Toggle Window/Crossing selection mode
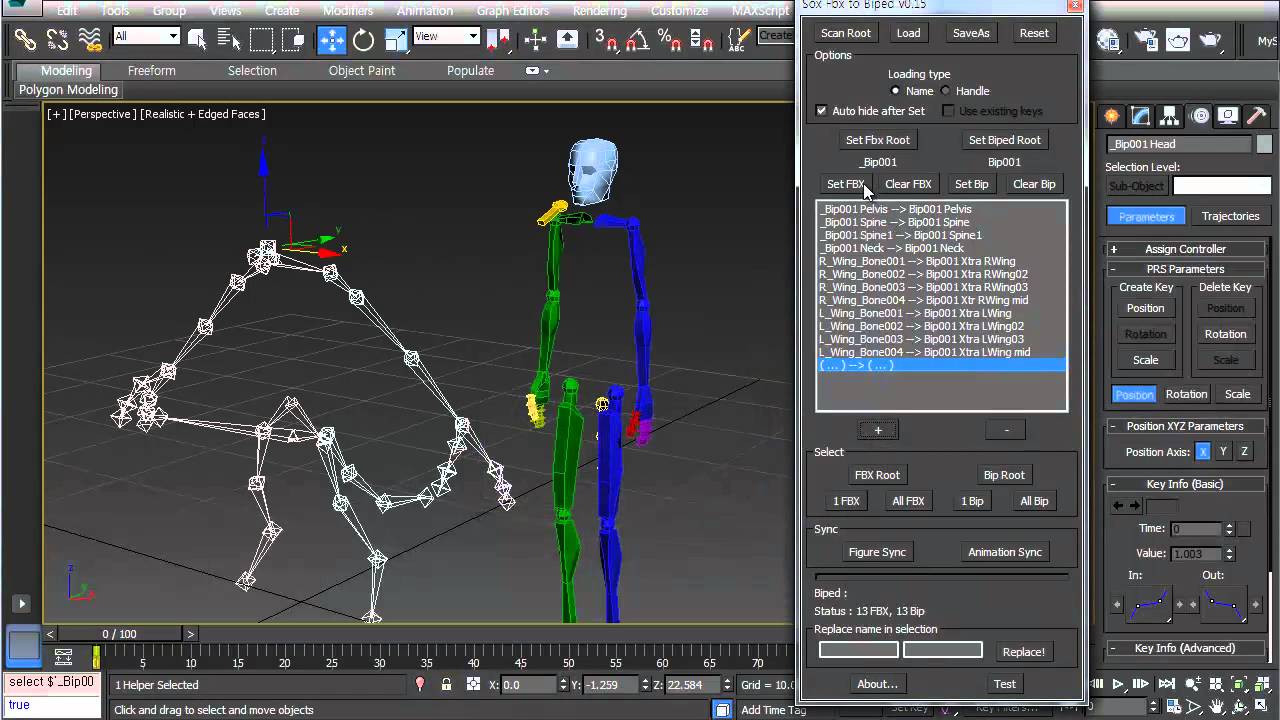Image resolution: width=1280 pixels, height=720 pixels. (x=293, y=40)
